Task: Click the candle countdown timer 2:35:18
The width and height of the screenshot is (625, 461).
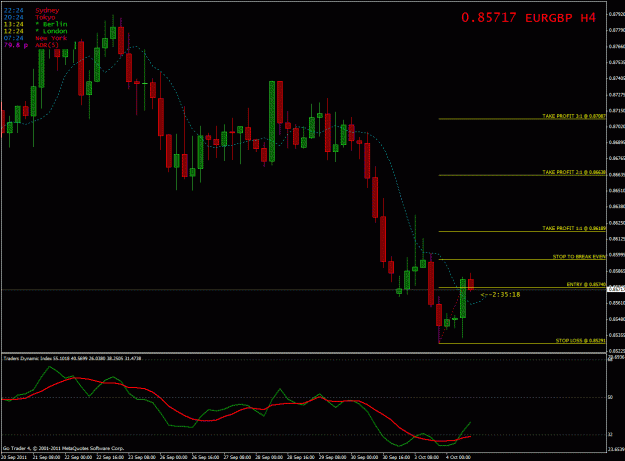Action: 500,294
